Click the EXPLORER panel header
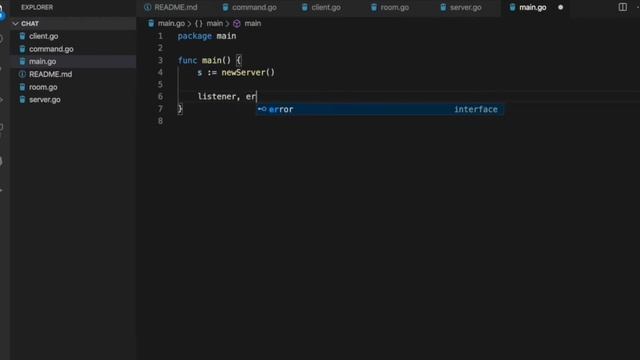640x360 pixels. point(37,7)
